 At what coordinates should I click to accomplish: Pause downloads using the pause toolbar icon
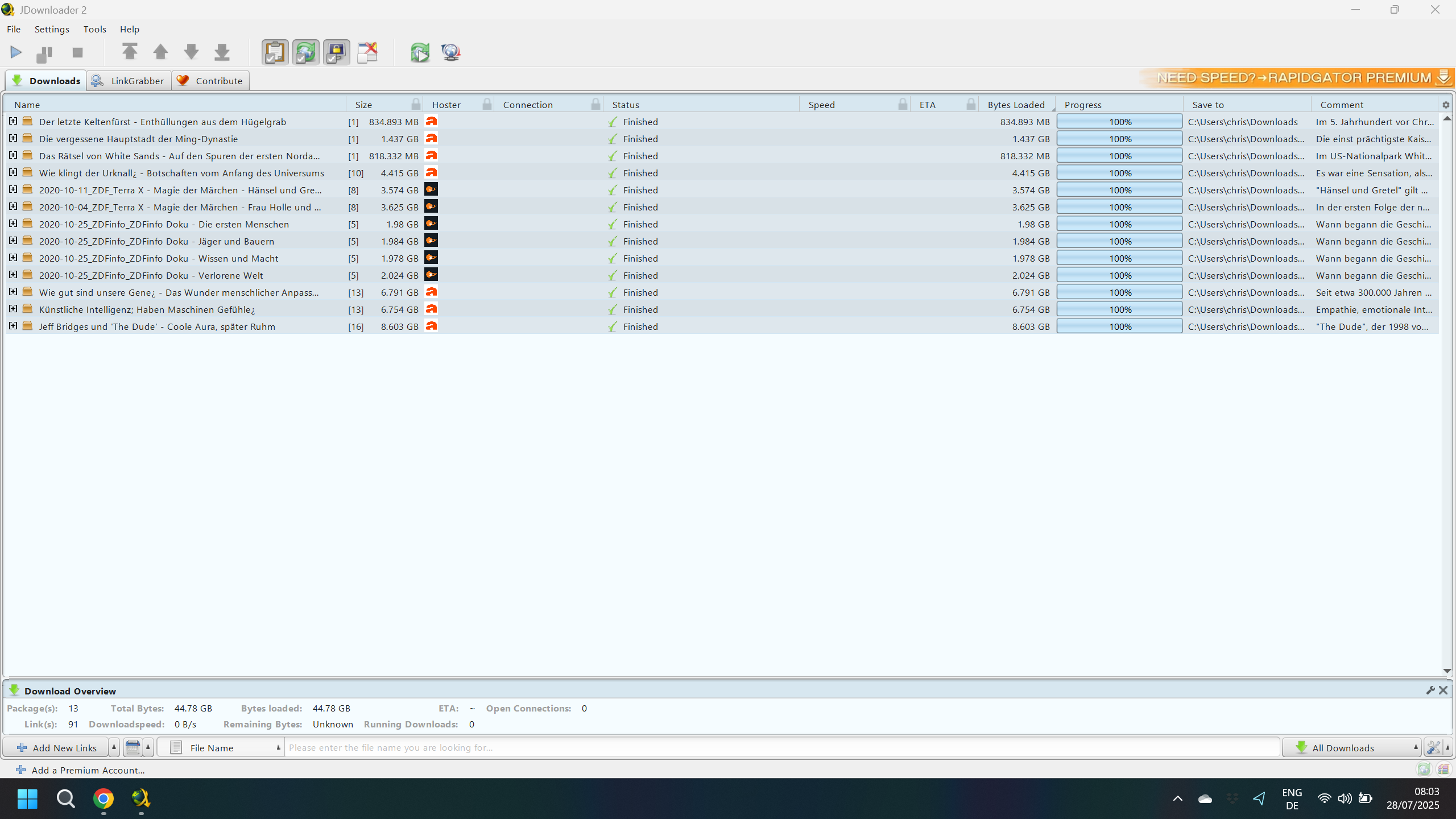tap(44, 53)
